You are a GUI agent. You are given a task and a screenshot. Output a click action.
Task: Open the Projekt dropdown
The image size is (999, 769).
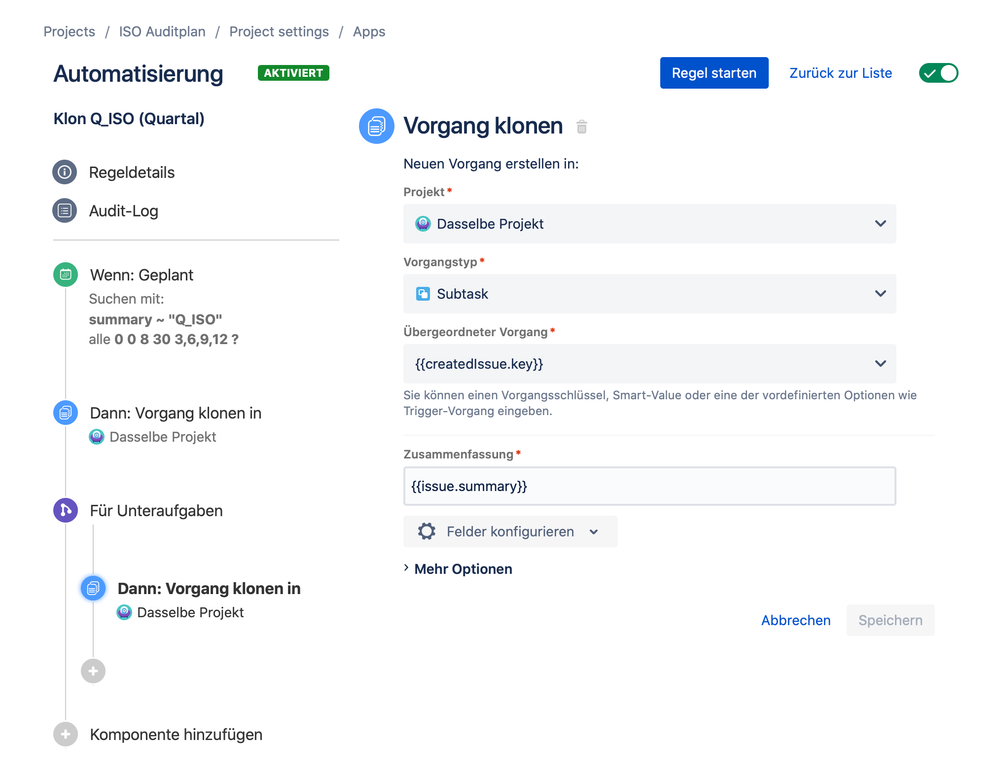click(x=649, y=224)
